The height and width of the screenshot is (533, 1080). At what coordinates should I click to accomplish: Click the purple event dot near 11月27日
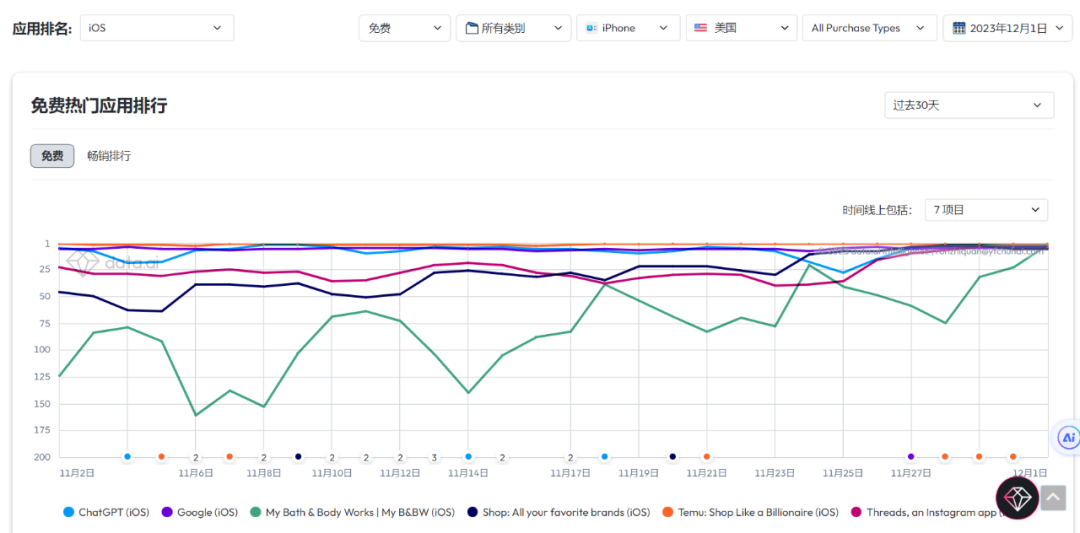(x=911, y=457)
